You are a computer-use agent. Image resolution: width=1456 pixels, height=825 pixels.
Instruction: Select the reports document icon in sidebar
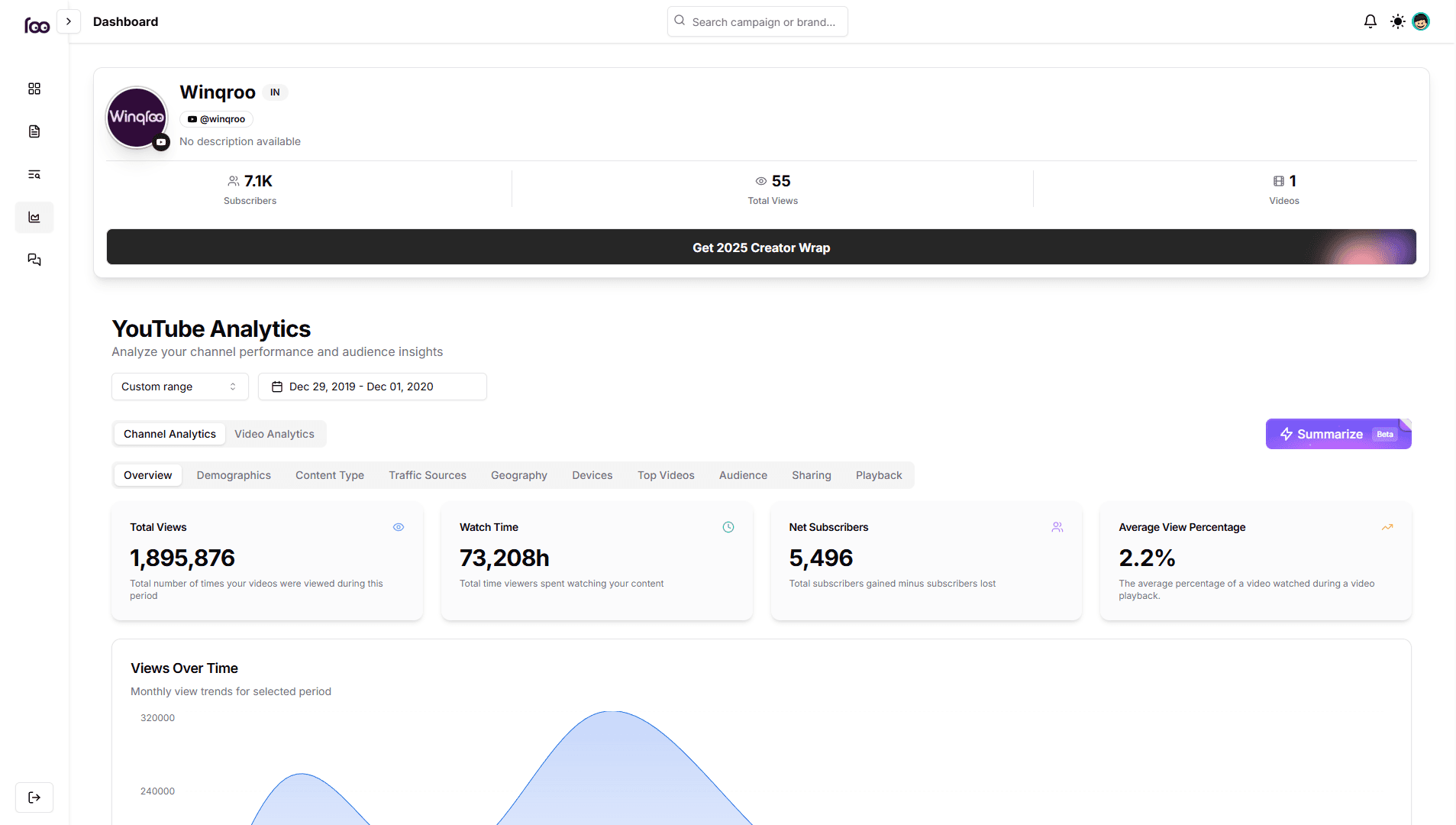pos(34,131)
